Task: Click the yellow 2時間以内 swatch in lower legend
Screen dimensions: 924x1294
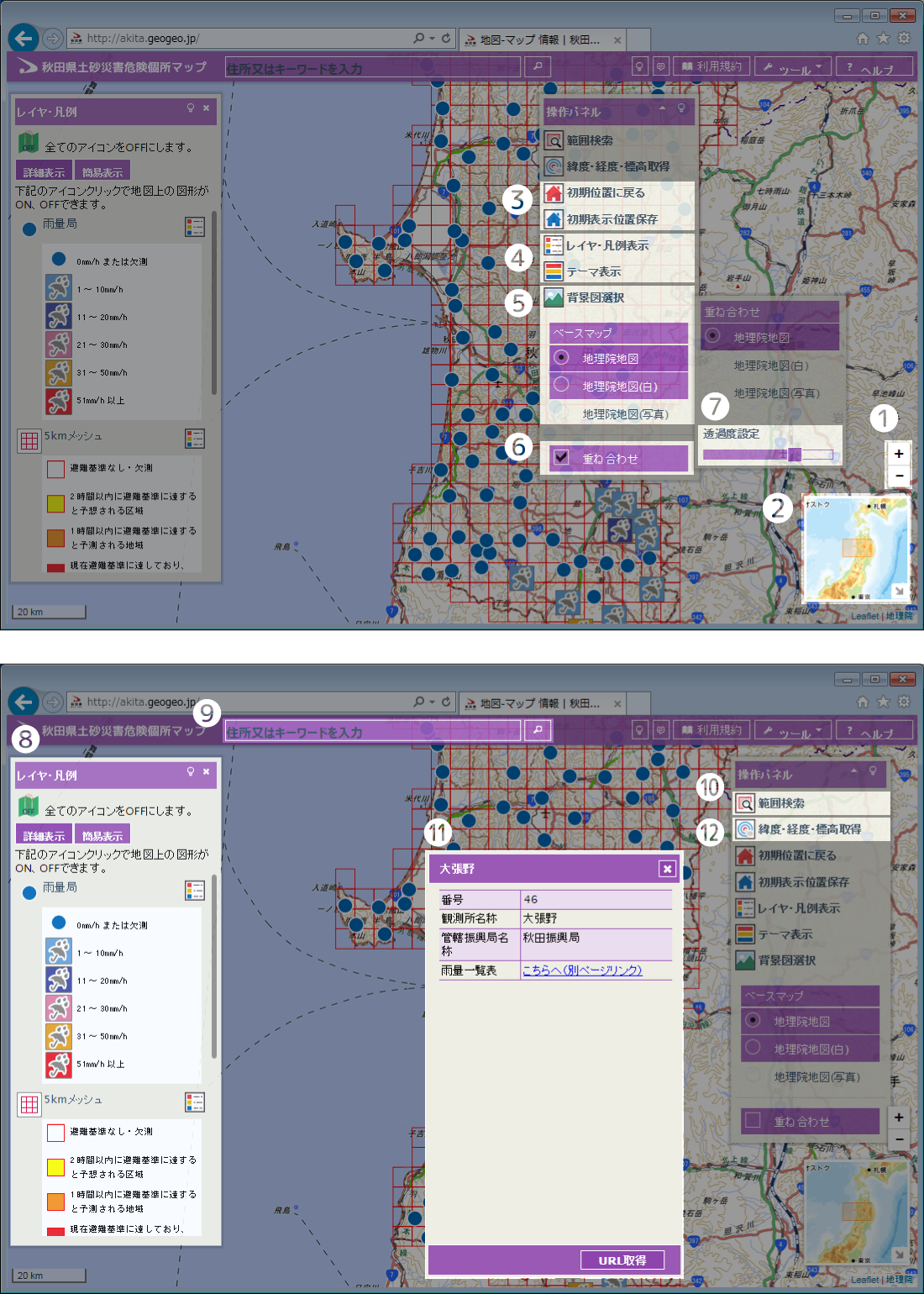Action: 55,1167
